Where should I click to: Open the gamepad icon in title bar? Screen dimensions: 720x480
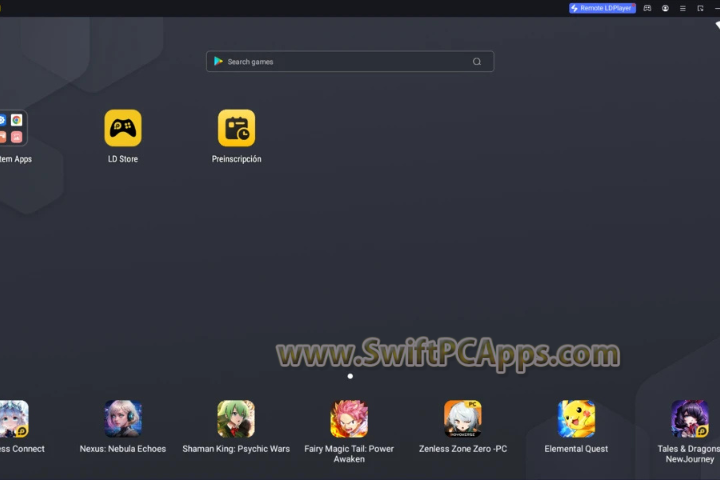[647, 8]
